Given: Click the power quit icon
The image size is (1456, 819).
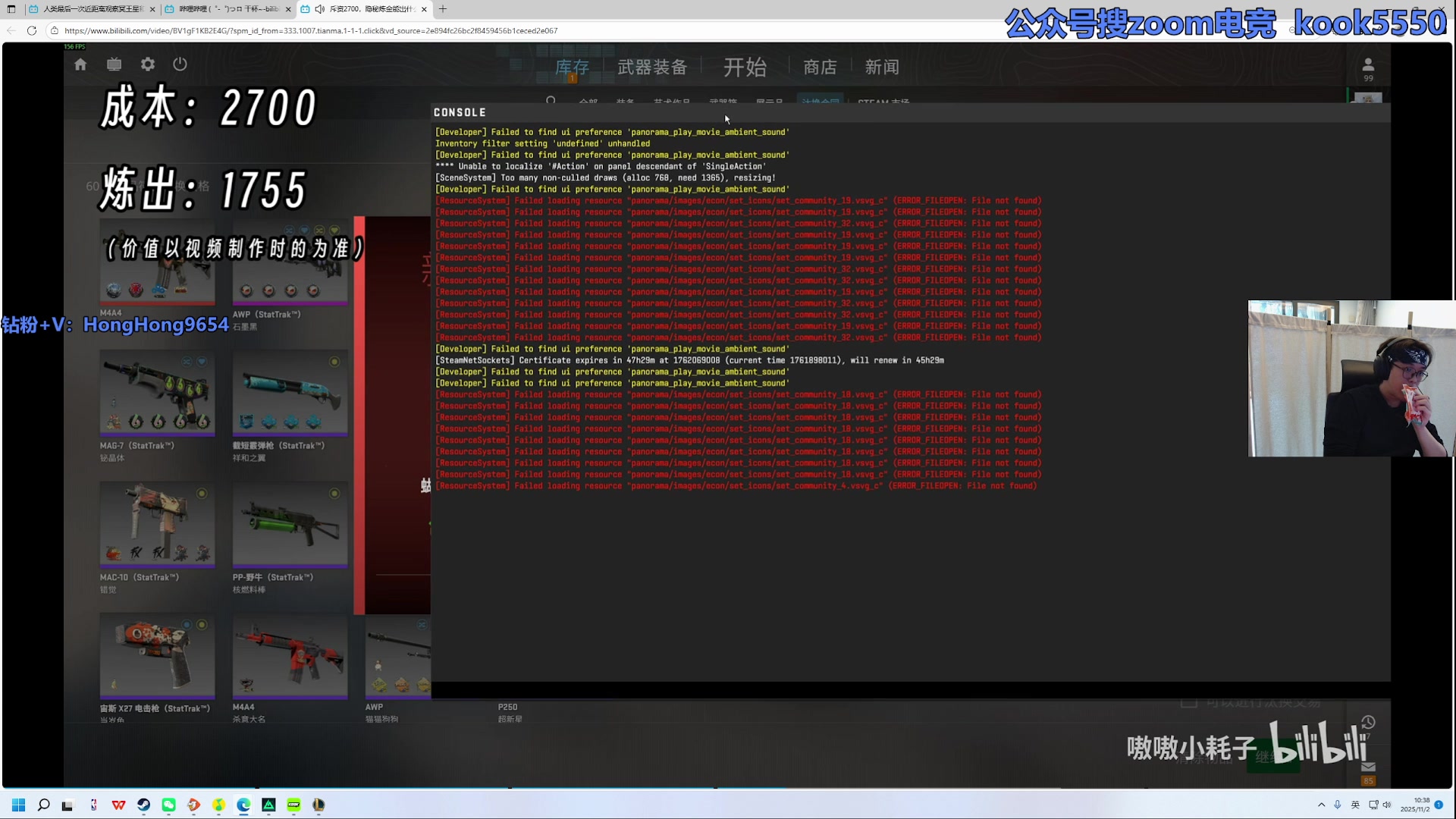Looking at the screenshot, I should coord(180,64).
